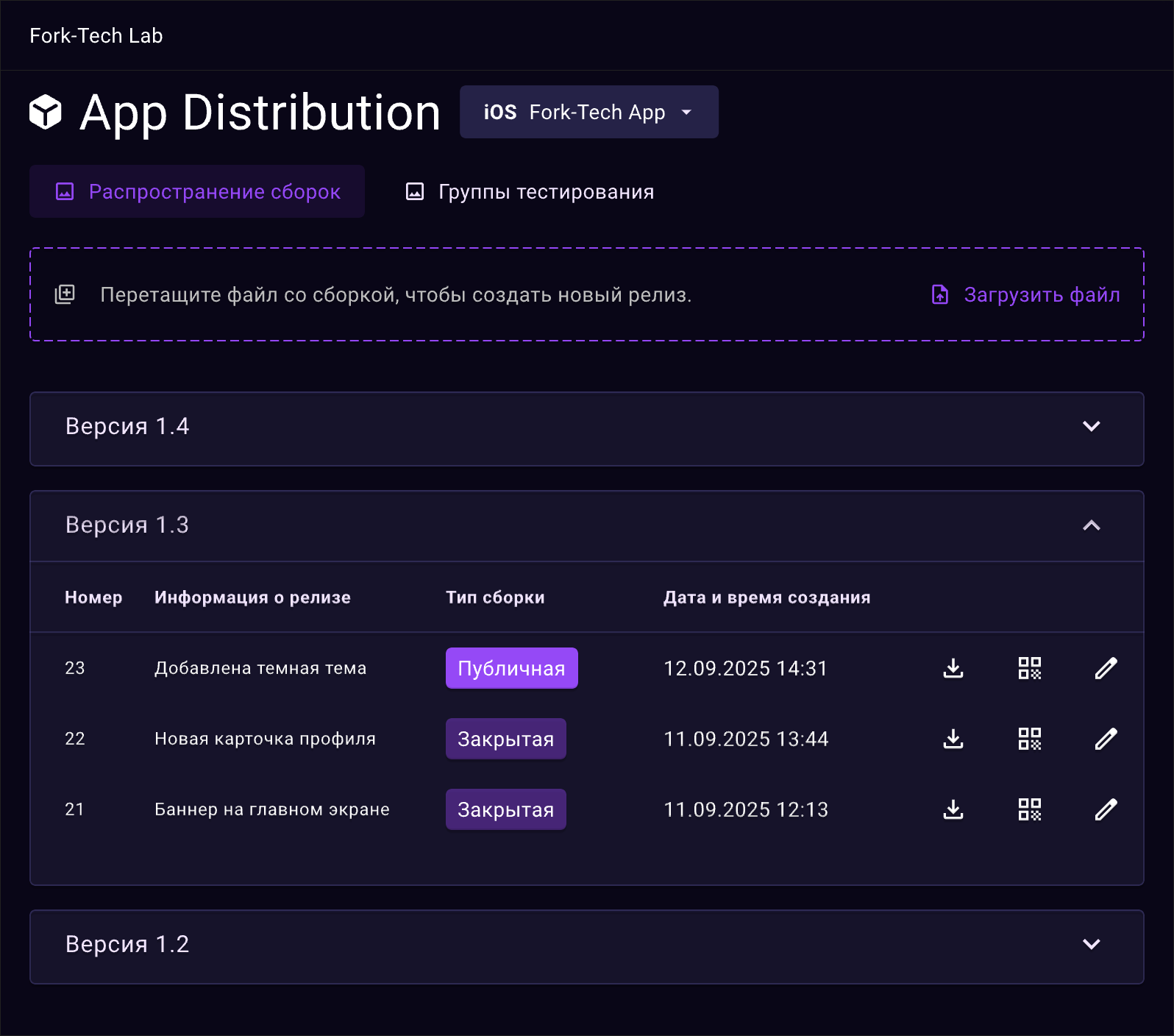Open the Группы тестирования tab
The height and width of the screenshot is (1036, 1174).
[x=530, y=191]
